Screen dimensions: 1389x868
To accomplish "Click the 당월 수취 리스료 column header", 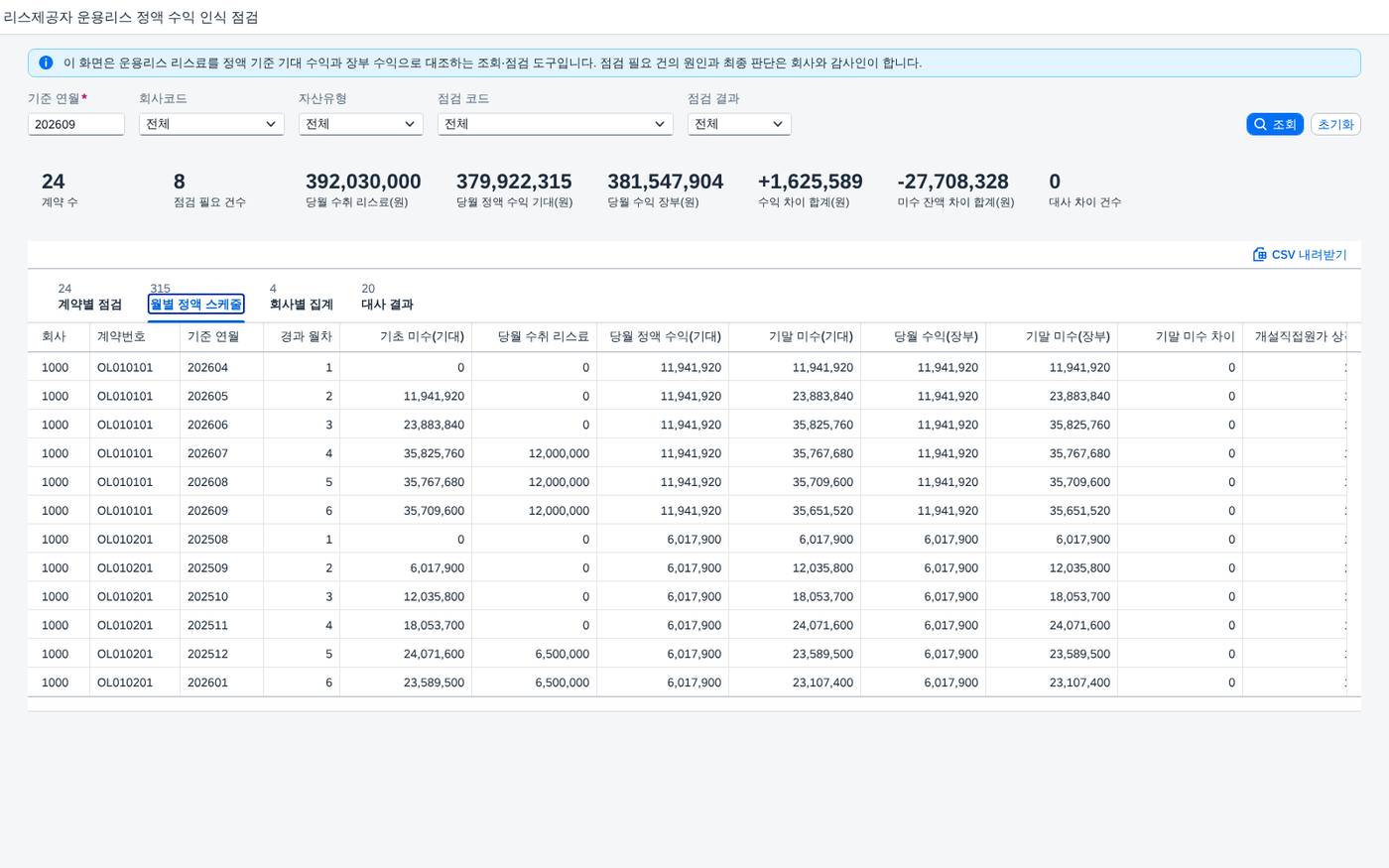I will click(x=534, y=337).
